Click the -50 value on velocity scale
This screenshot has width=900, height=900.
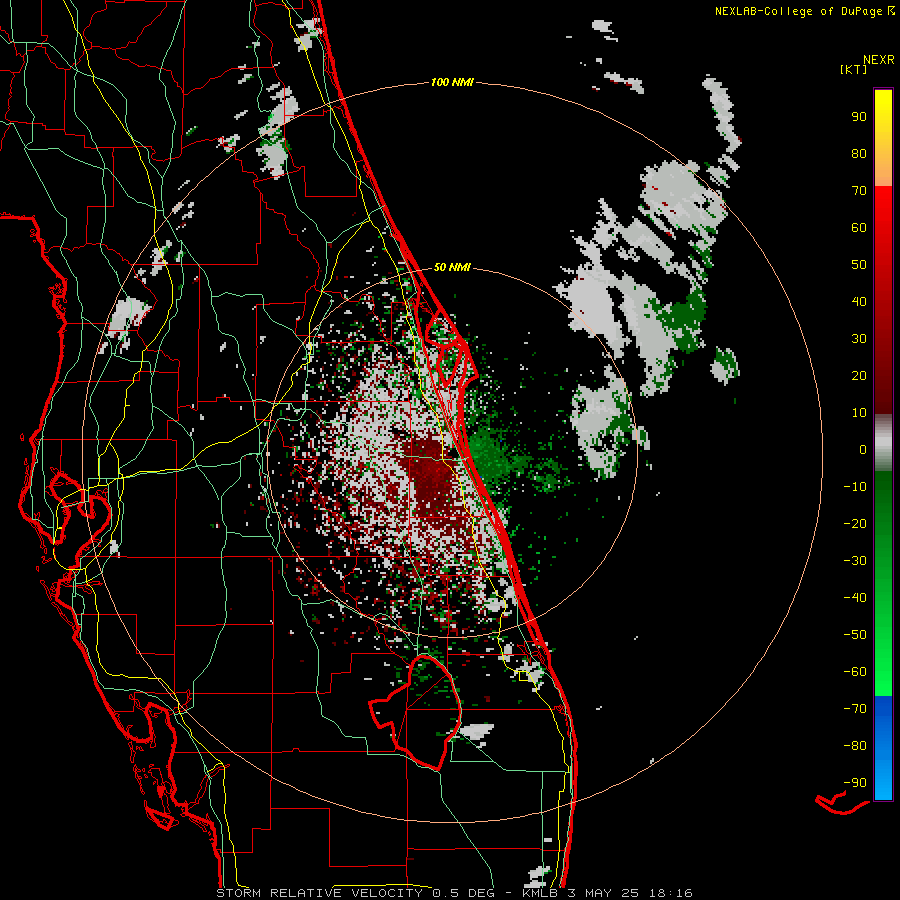(x=855, y=635)
